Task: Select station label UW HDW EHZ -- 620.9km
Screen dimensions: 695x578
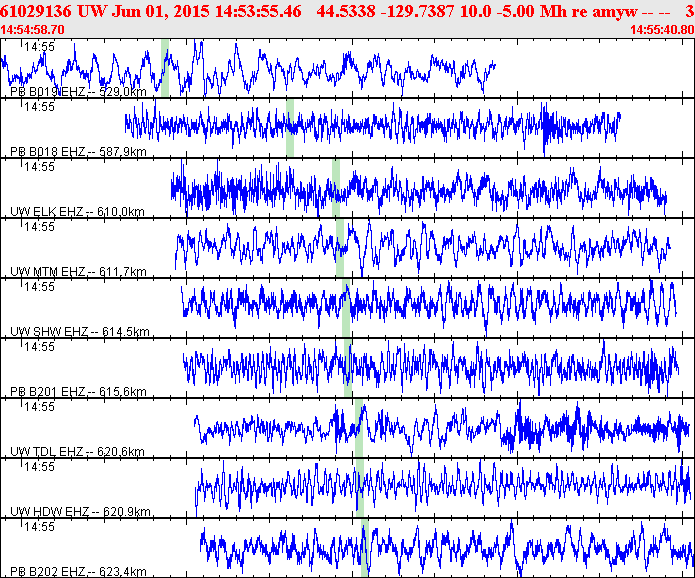Action: click(80, 512)
